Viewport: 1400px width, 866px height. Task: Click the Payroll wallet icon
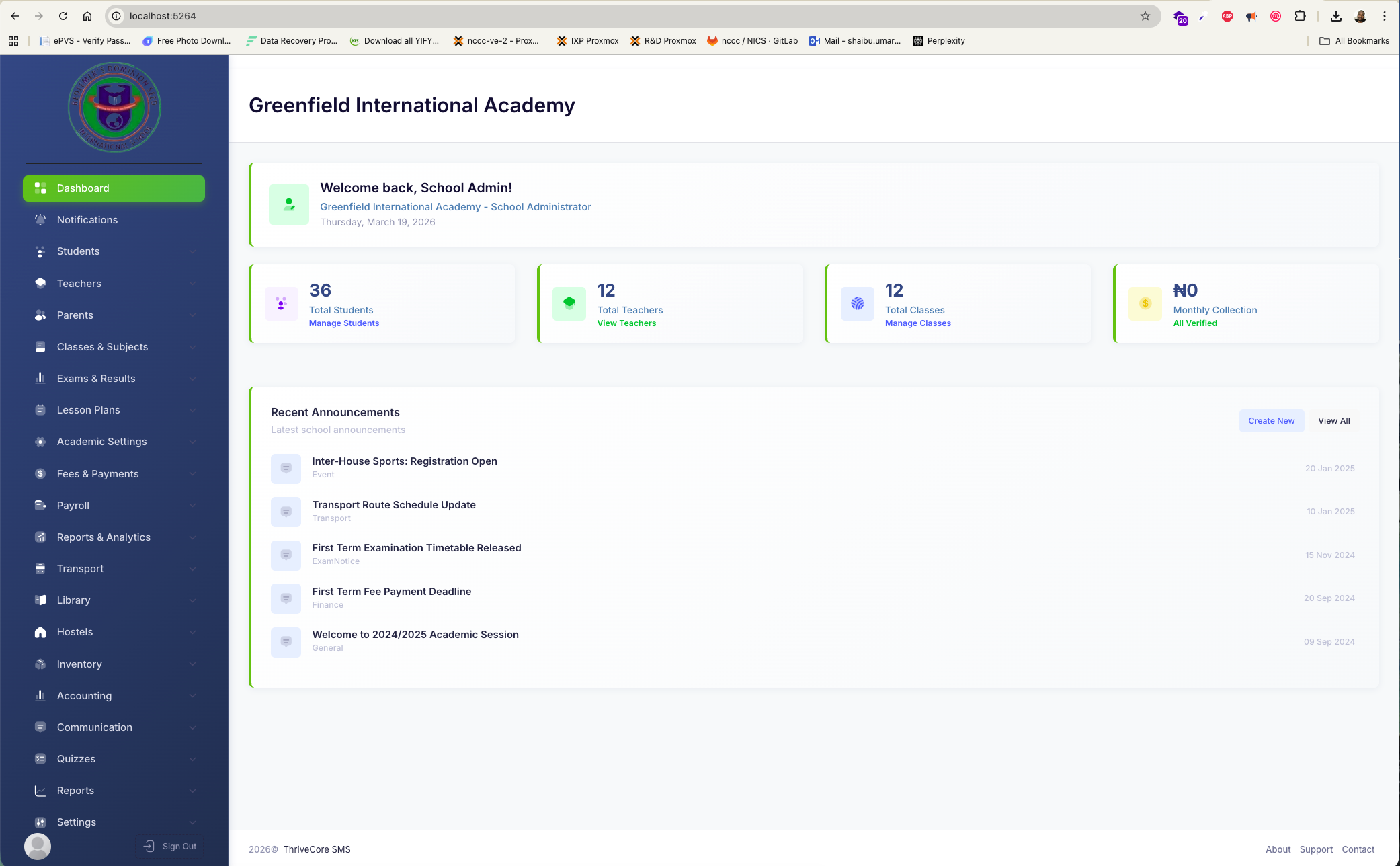40,506
